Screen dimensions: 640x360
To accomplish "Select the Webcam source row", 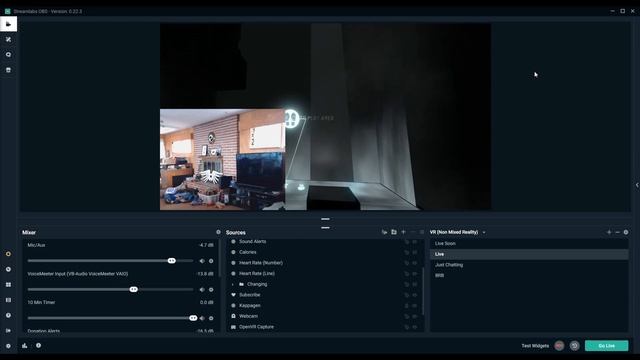I will (324, 316).
